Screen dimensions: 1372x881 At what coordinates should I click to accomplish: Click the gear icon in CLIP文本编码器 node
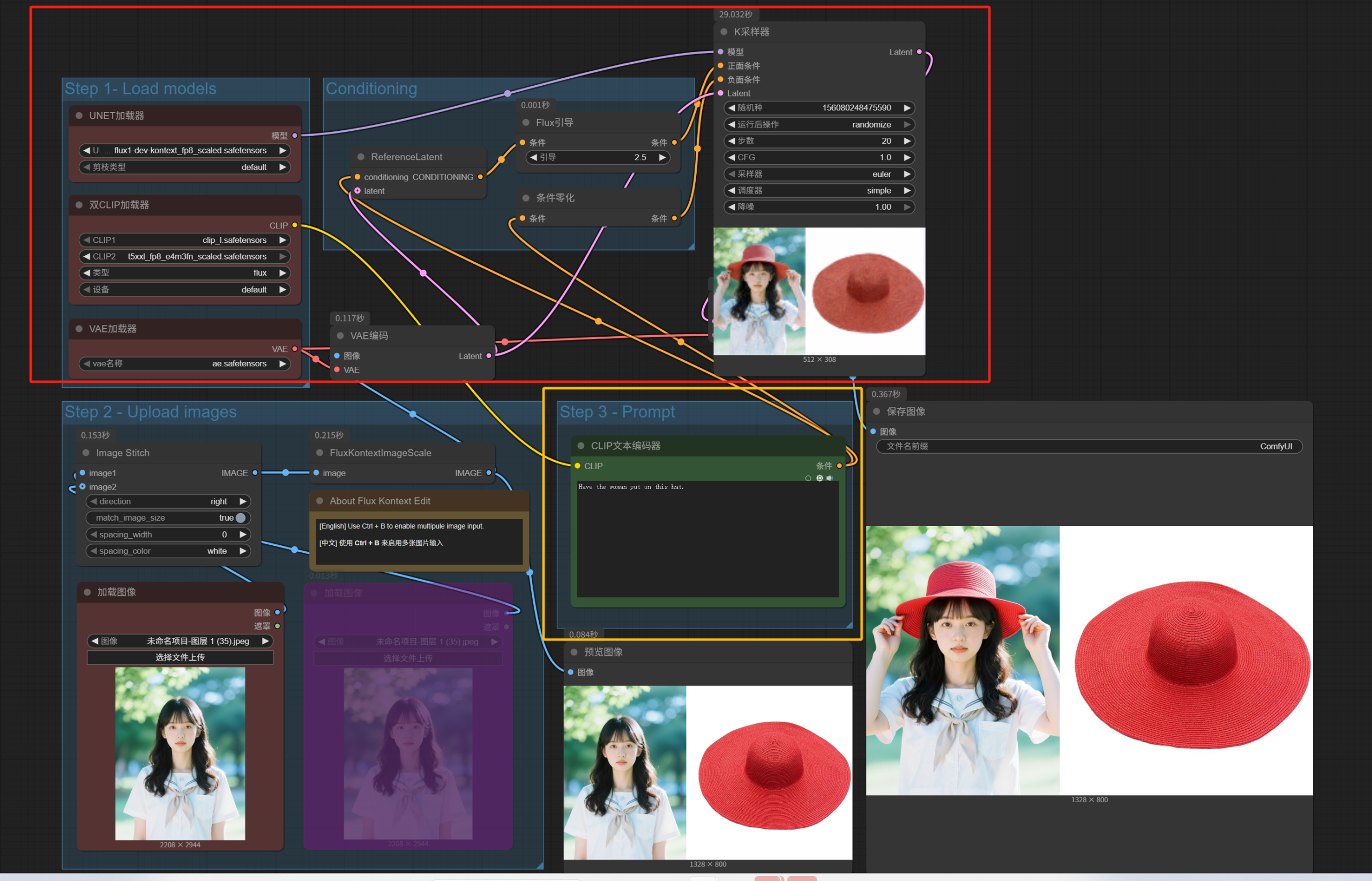819,478
